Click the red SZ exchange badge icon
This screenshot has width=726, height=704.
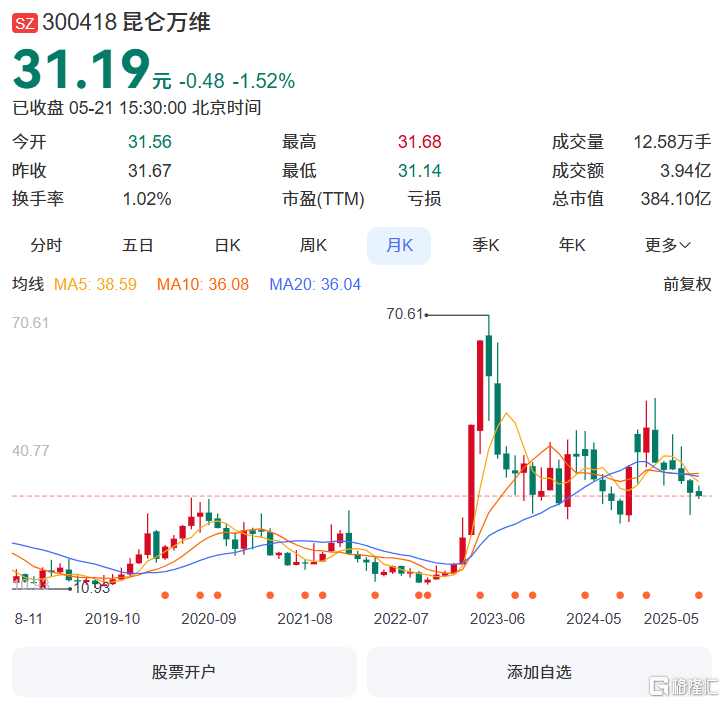click(25, 23)
